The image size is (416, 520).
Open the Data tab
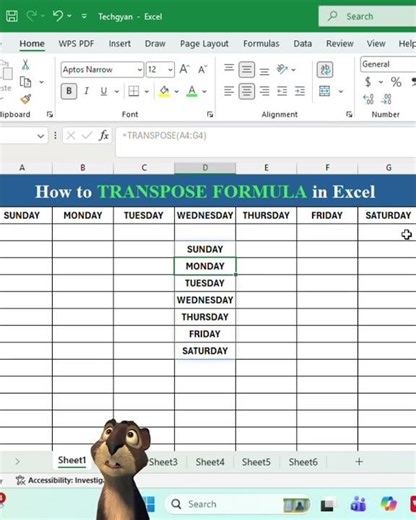[303, 44]
